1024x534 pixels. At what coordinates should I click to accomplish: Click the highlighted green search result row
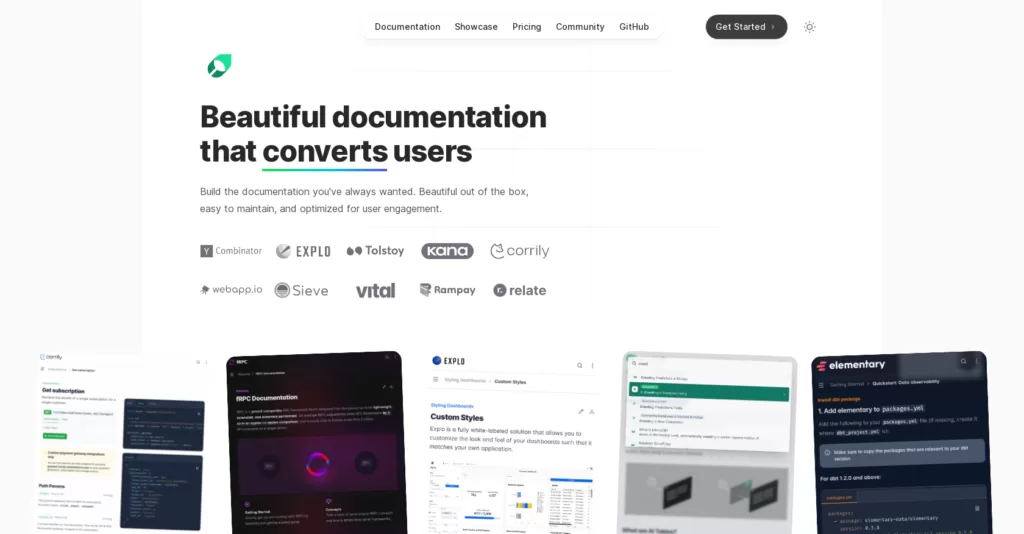[x=709, y=390]
